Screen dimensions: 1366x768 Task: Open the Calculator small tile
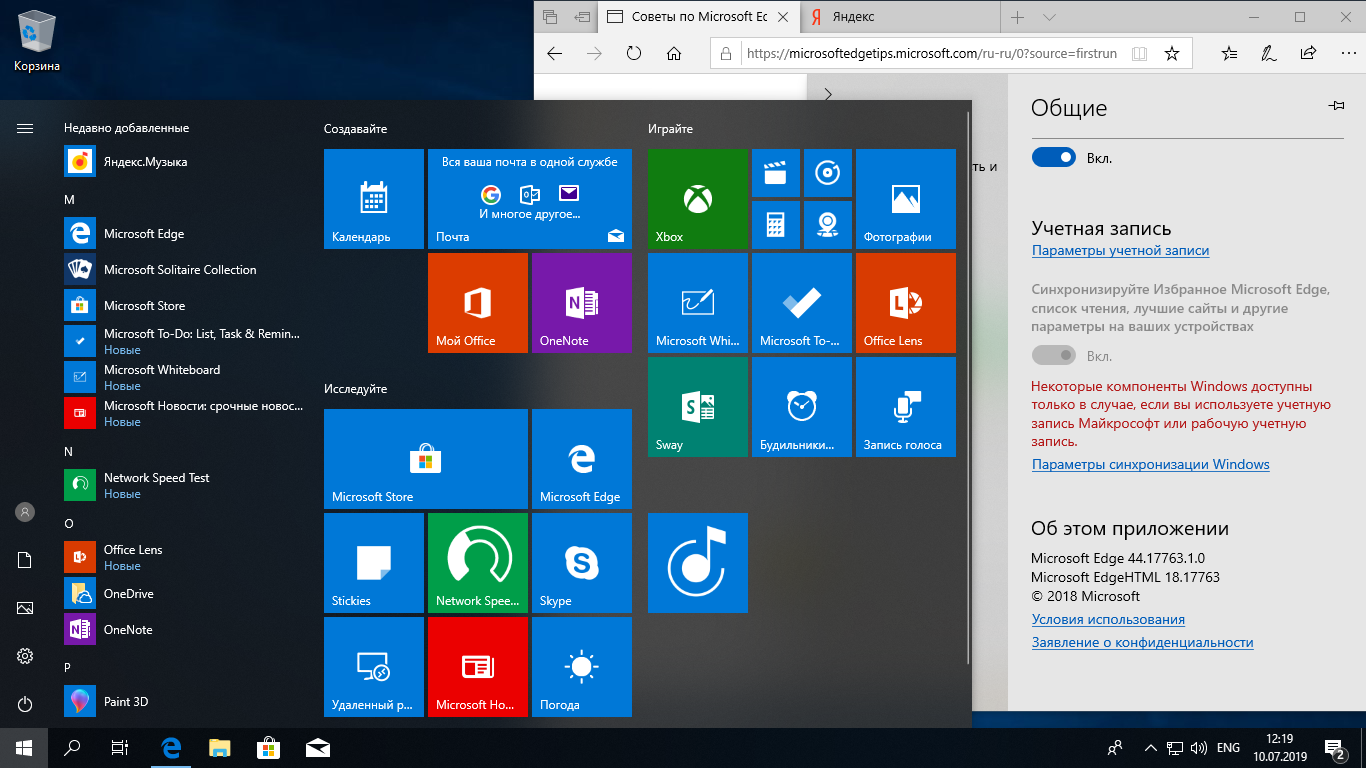[x=776, y=225]
